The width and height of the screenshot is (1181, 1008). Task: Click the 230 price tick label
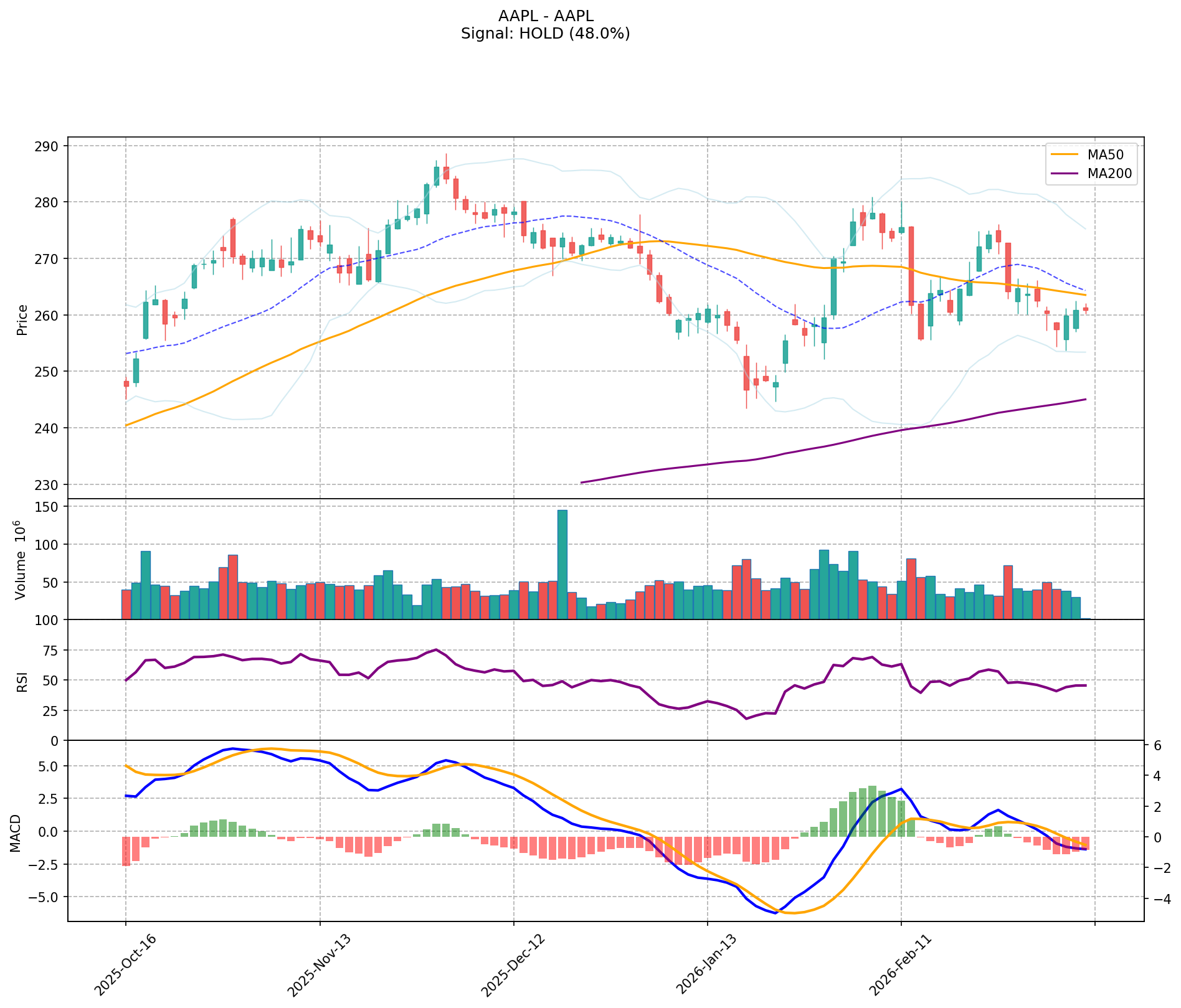click(x=49, y=484)
